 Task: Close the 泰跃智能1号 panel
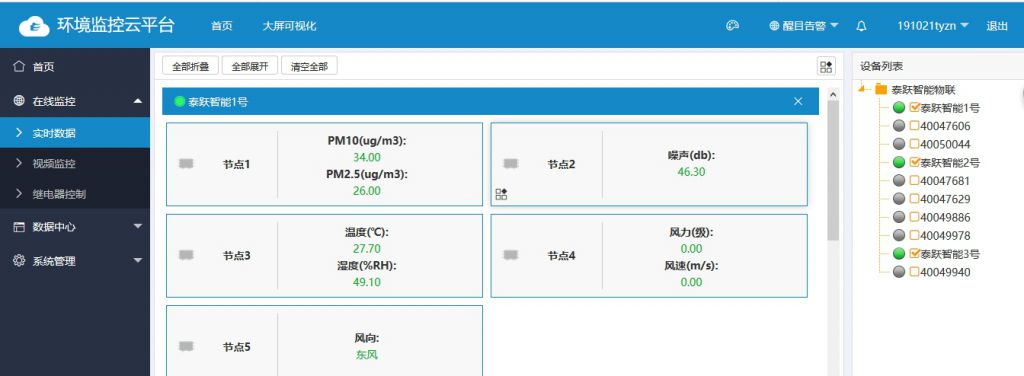click(798, 101)
